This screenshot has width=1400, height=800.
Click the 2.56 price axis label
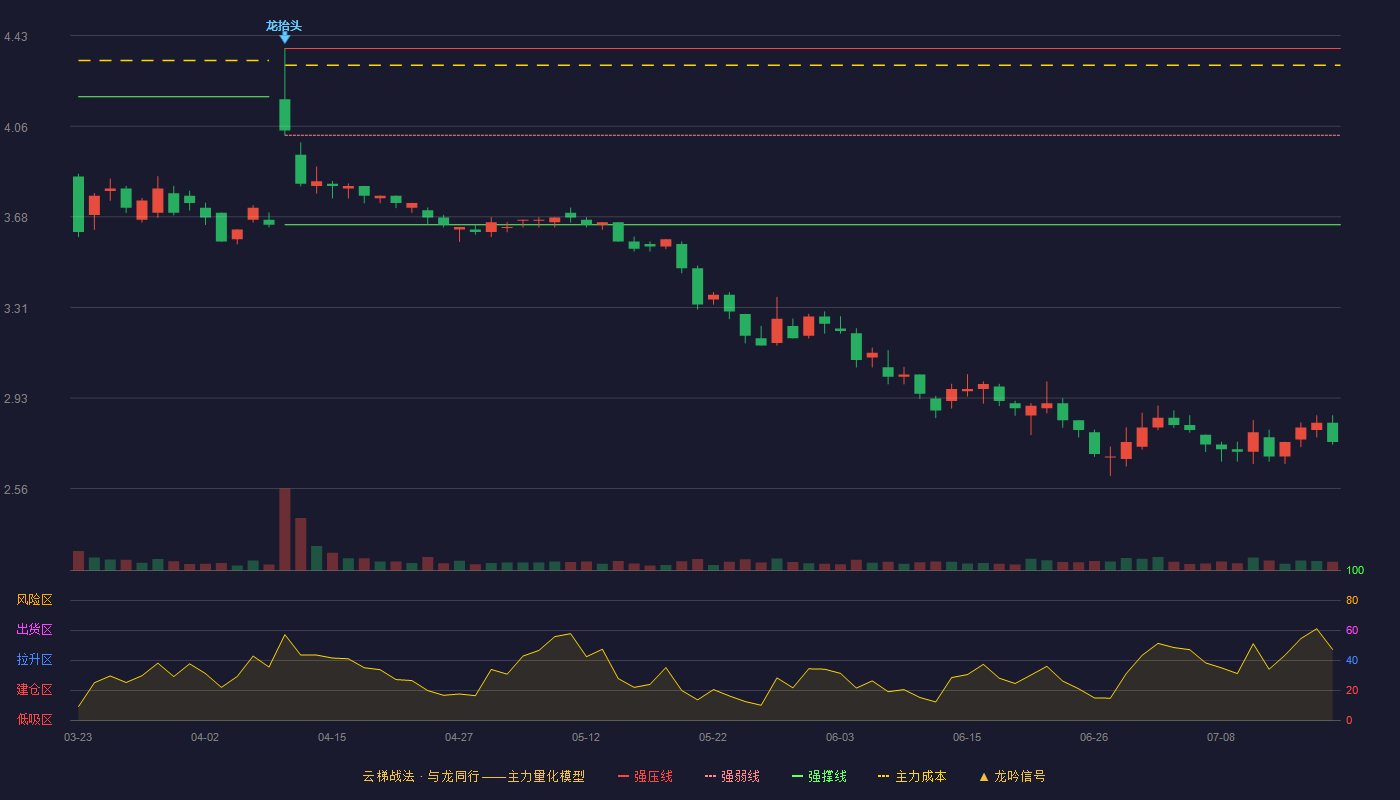click(15, 490)
